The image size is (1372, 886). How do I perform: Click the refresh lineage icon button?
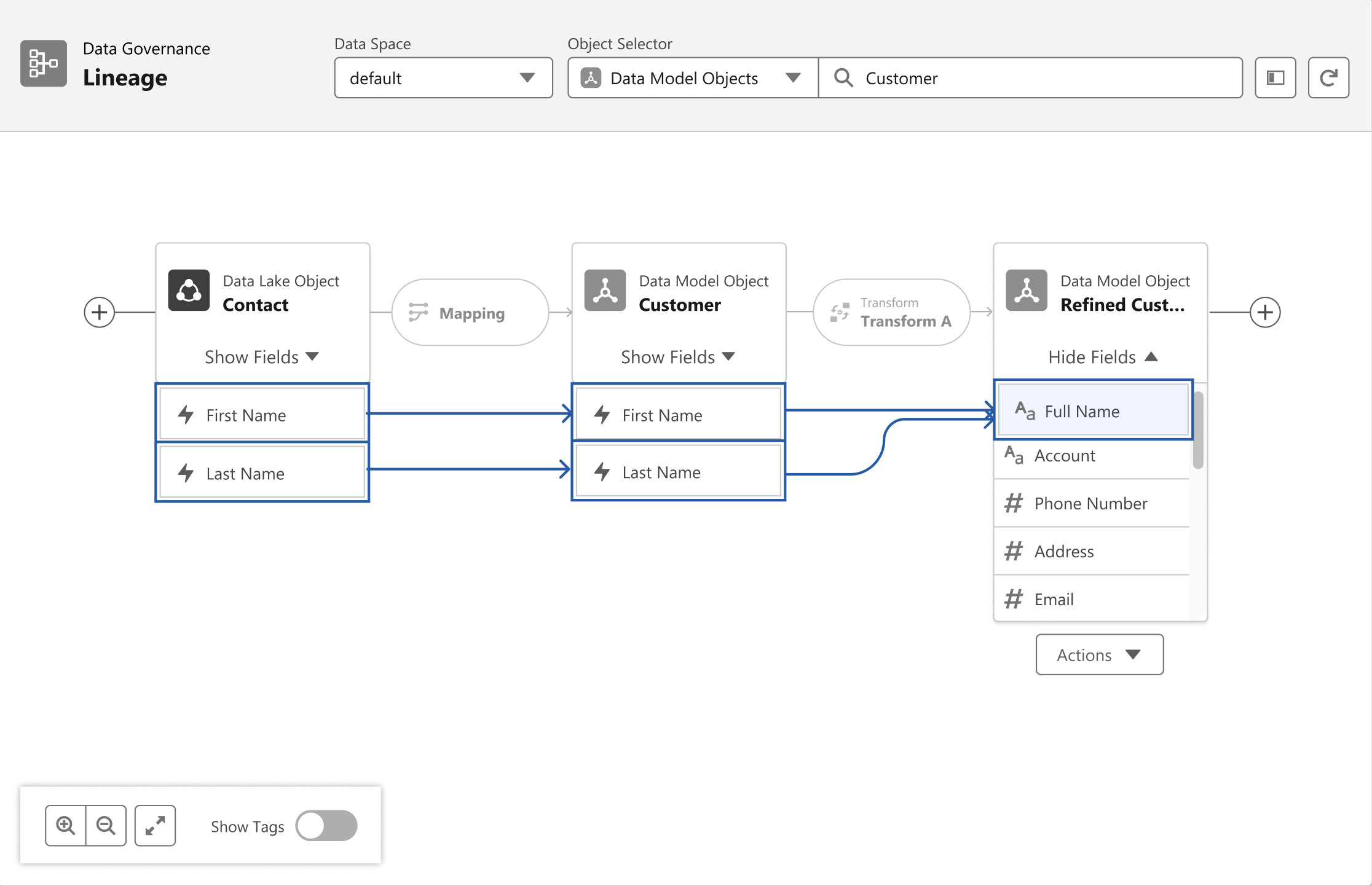coord(1328,77)
